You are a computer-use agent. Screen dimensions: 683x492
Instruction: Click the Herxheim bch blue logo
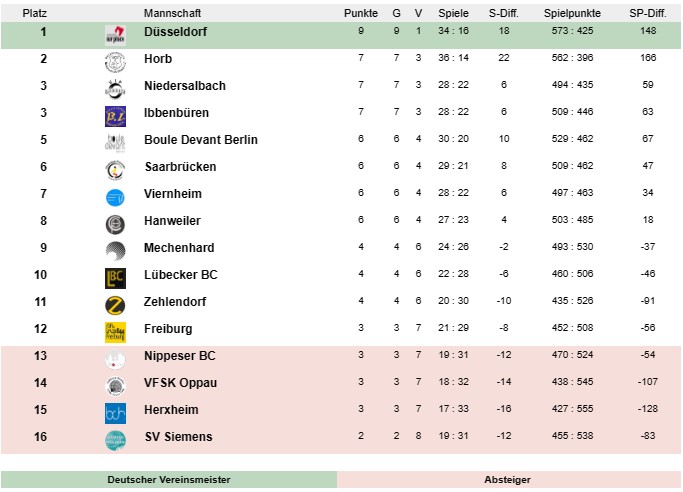coord(115,413)
